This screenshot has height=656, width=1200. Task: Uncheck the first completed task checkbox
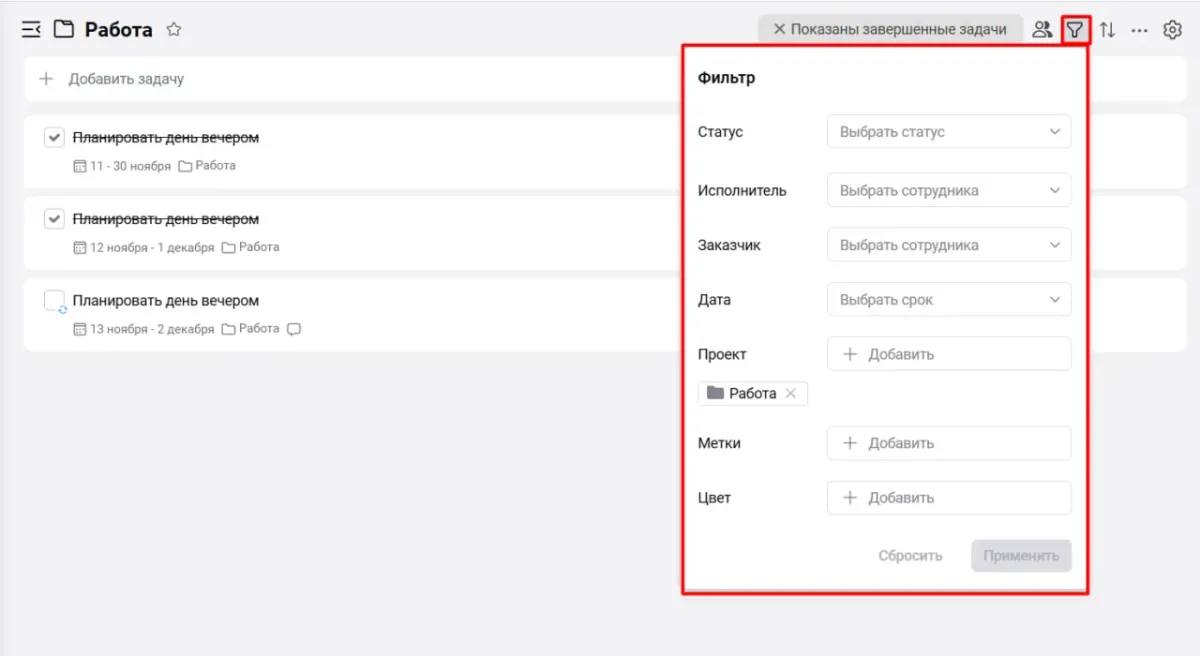(55, 138)
